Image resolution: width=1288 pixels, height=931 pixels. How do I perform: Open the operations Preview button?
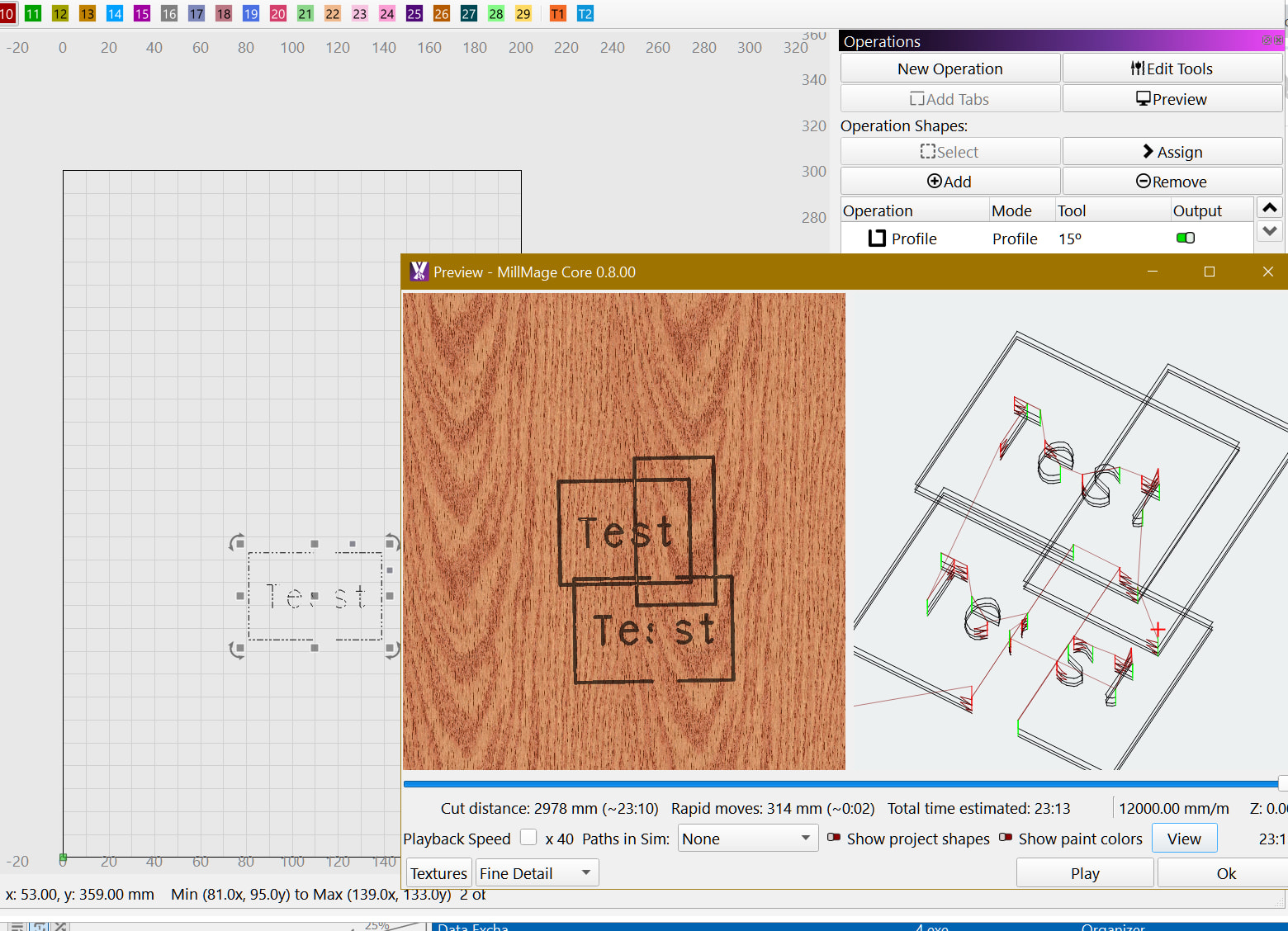pyautogui.click(x=1172, y=99)
